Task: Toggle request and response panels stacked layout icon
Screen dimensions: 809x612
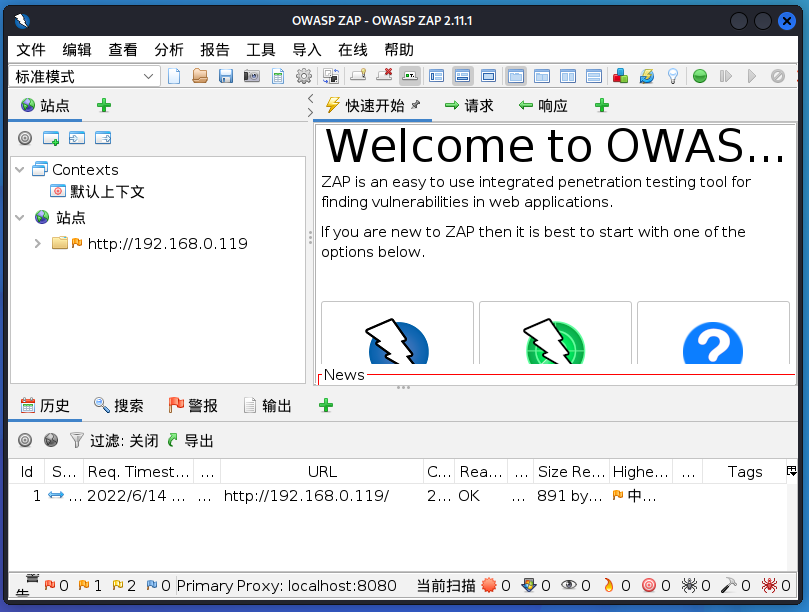Action: [594, 76]
